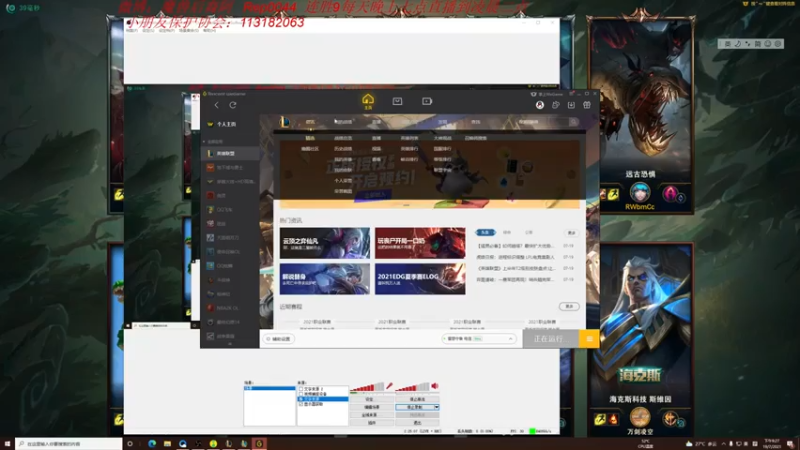Viewport: 800px width, 450px height.
Task: Open the download manager icon in WeGame
Action: coord(571,105)
